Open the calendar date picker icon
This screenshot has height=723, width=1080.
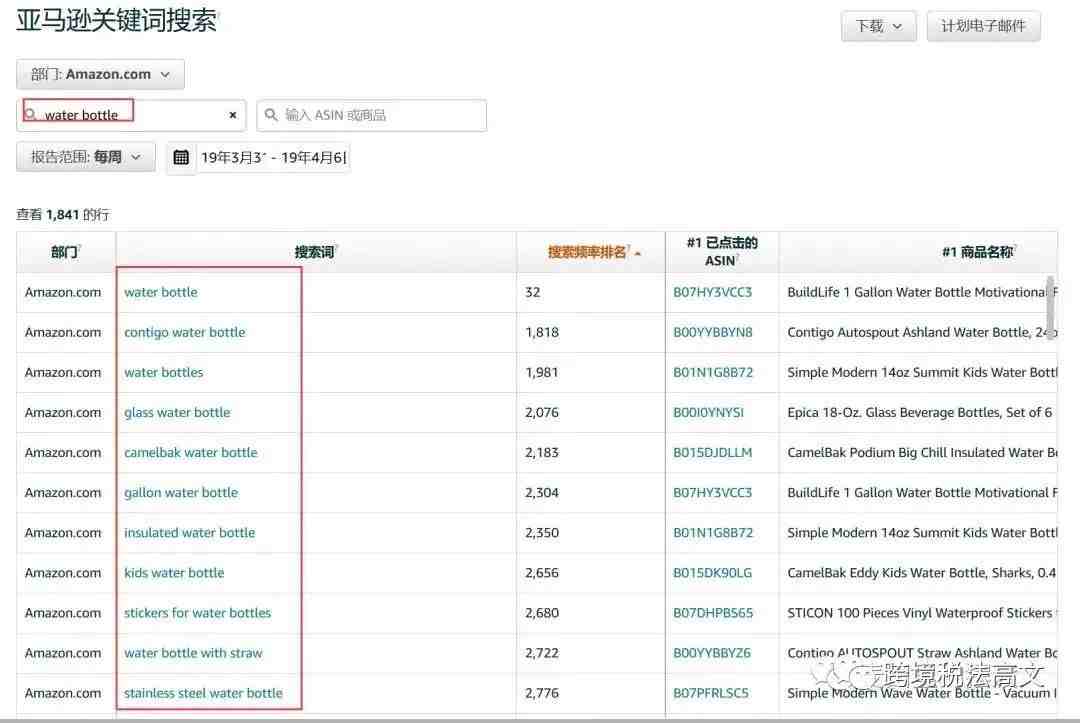coord(180,158)
